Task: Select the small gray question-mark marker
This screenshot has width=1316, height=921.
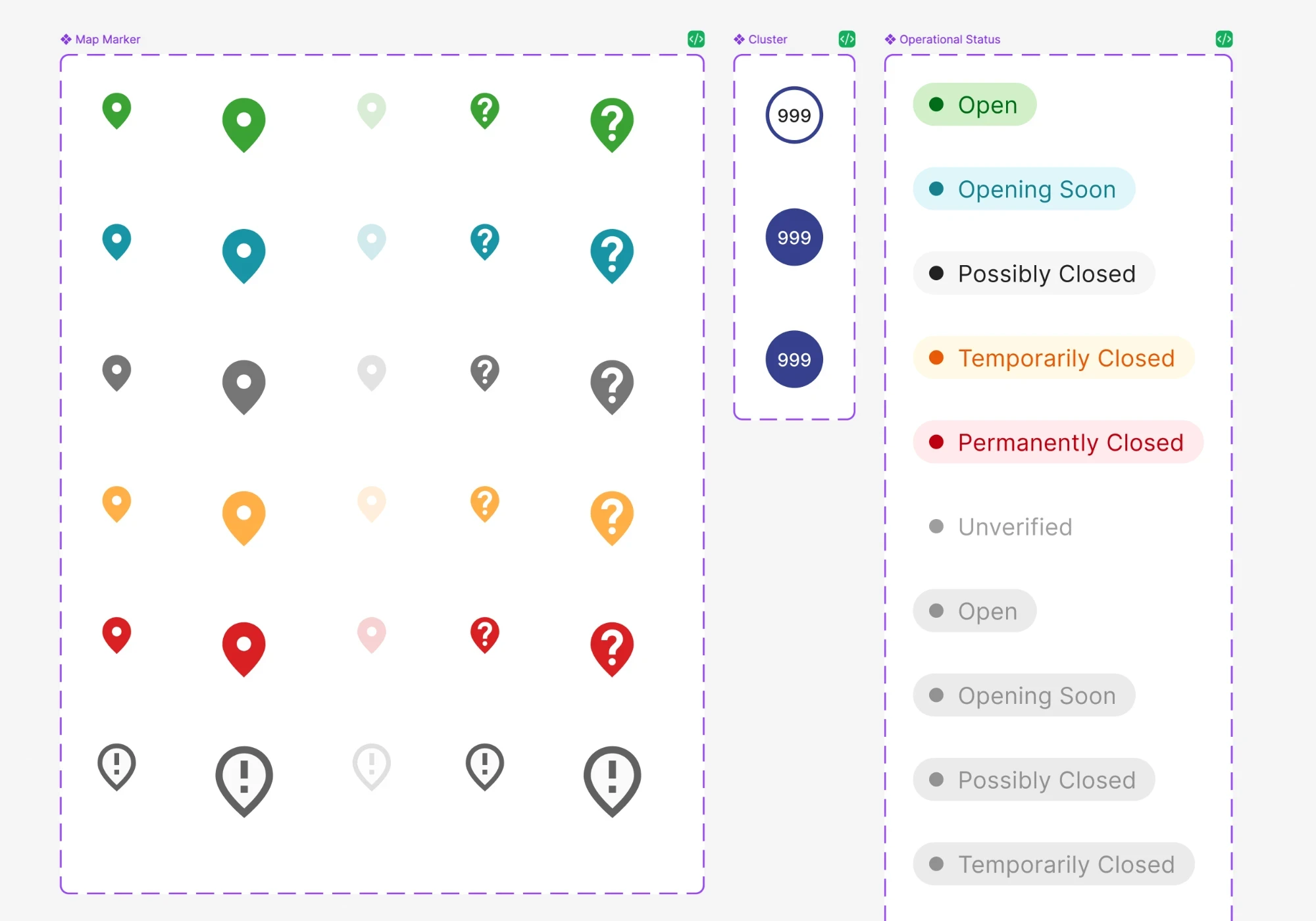Action: pyautogui.click(x=485, y=373)
